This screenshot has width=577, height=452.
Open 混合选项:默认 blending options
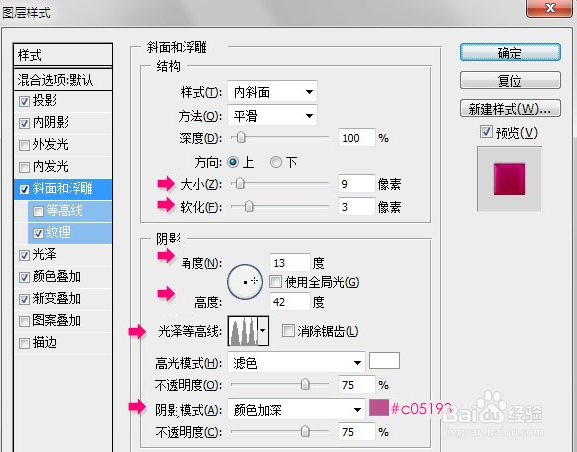(x=63, y=80)
